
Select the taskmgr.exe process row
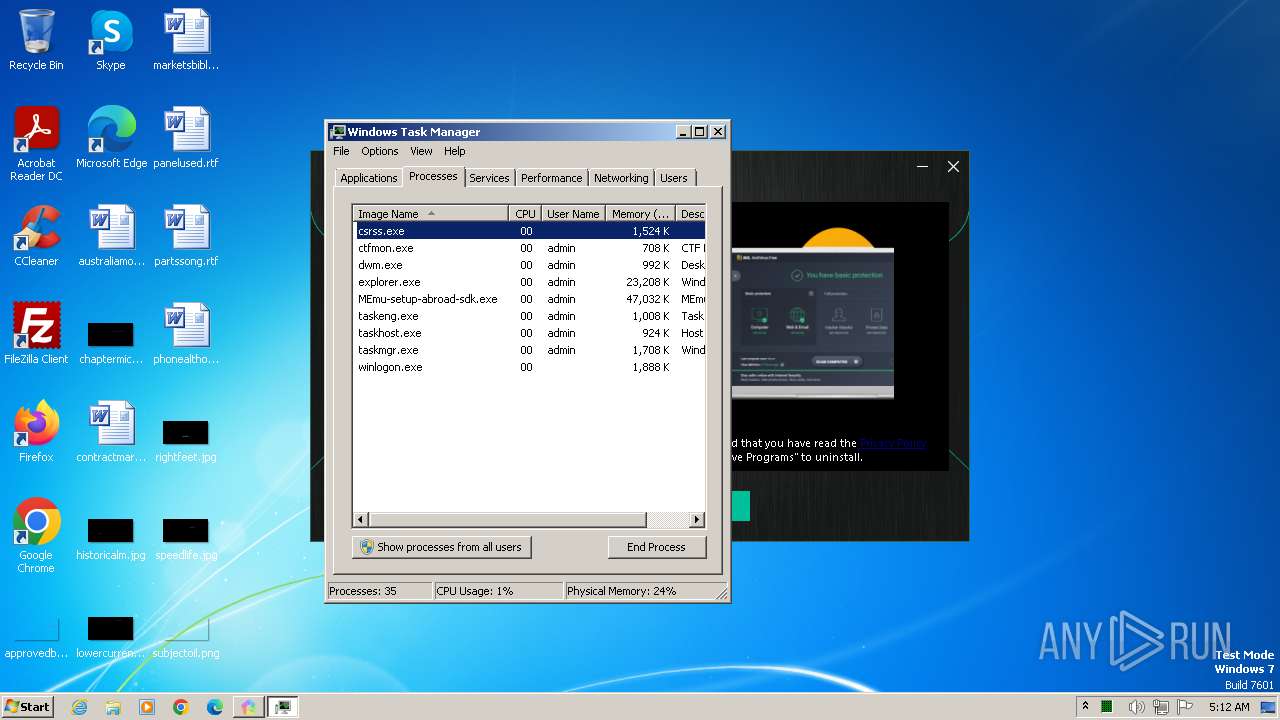click(x=529, y=350)
